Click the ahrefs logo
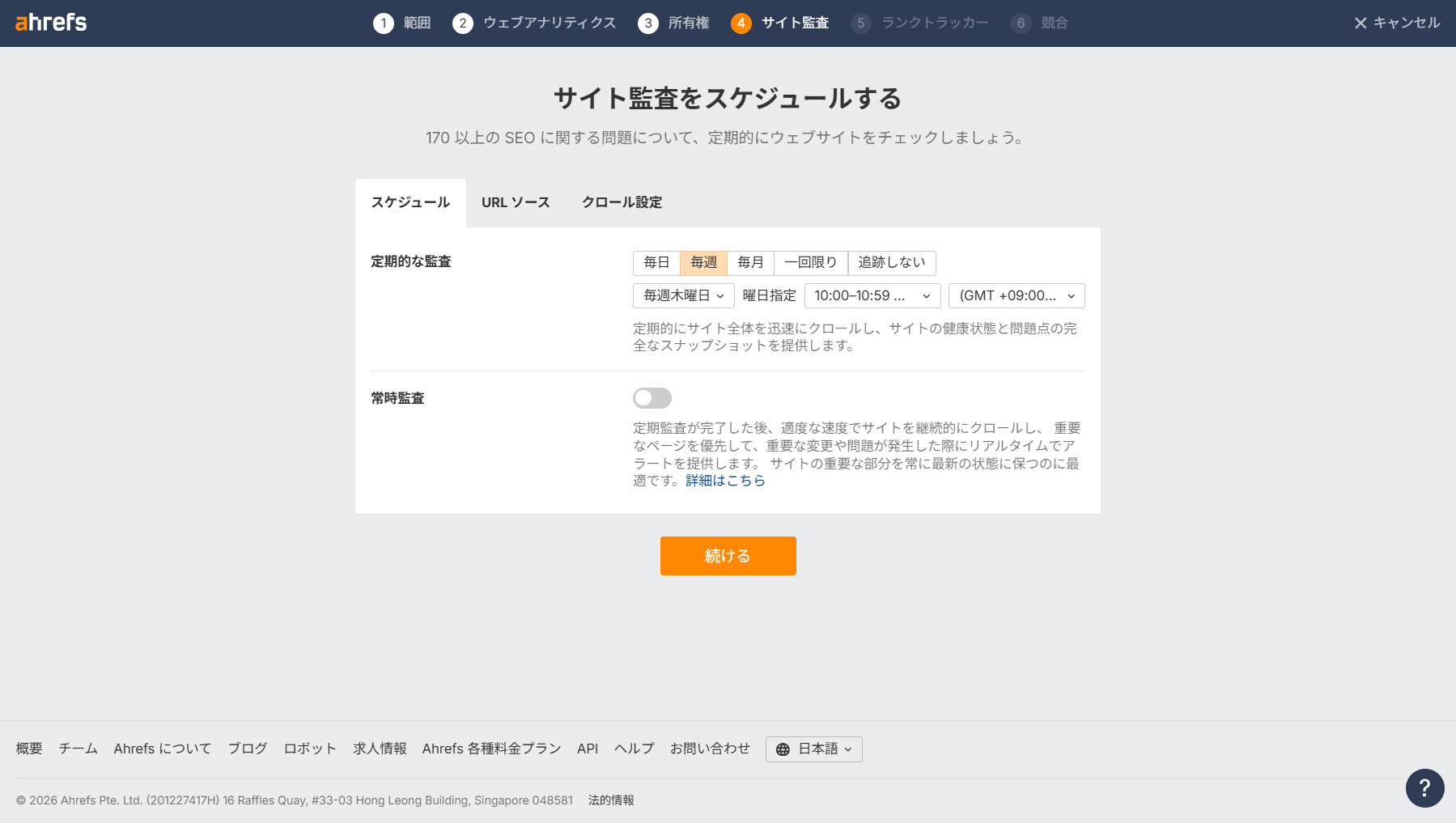The image size is (1456, 823). point(51,23)
